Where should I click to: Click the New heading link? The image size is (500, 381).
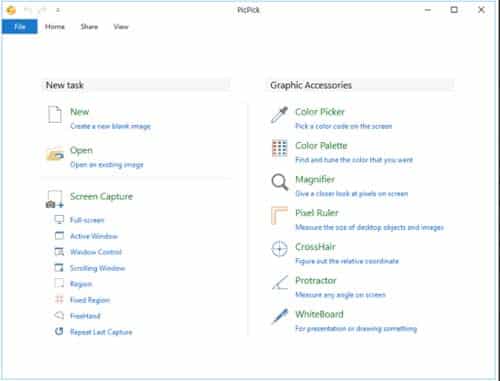tap(80, 112)
